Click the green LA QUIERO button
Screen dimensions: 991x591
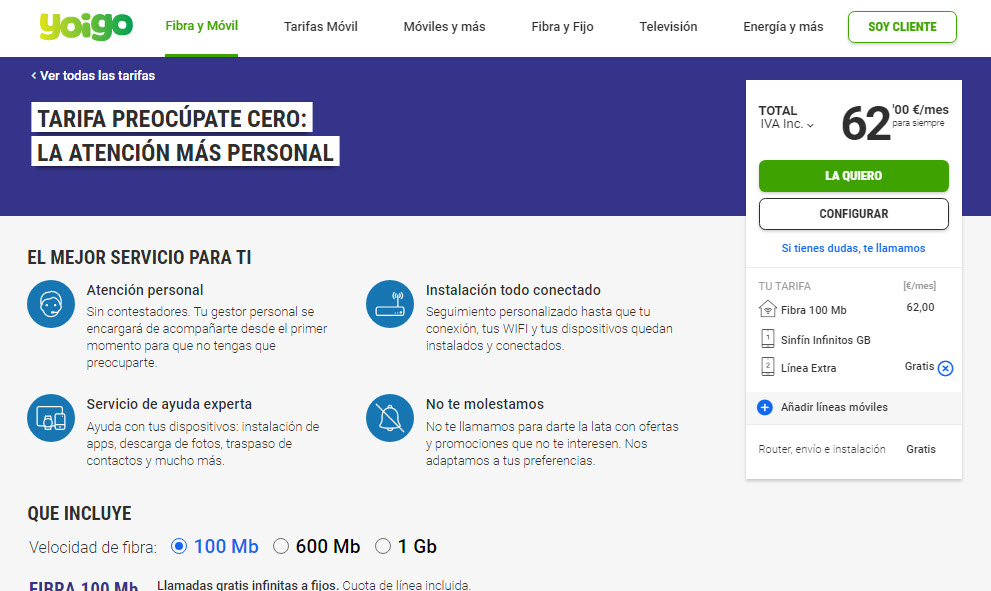854,176
